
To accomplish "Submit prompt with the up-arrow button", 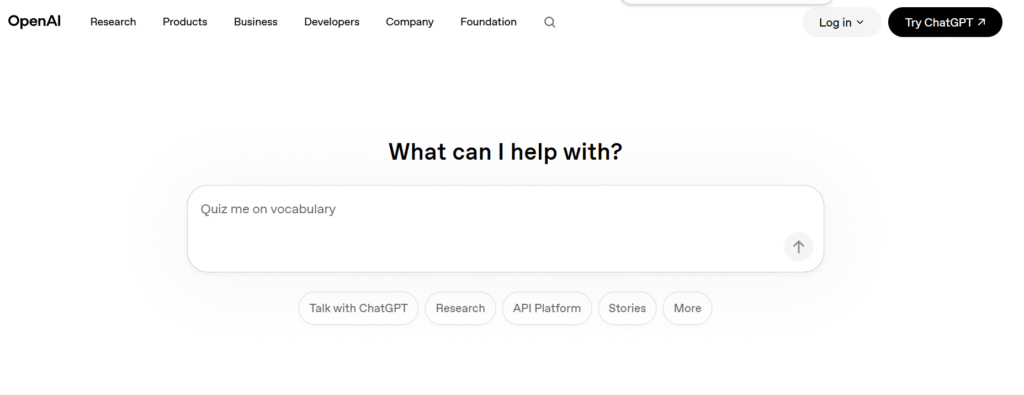I will pos(798,247).
